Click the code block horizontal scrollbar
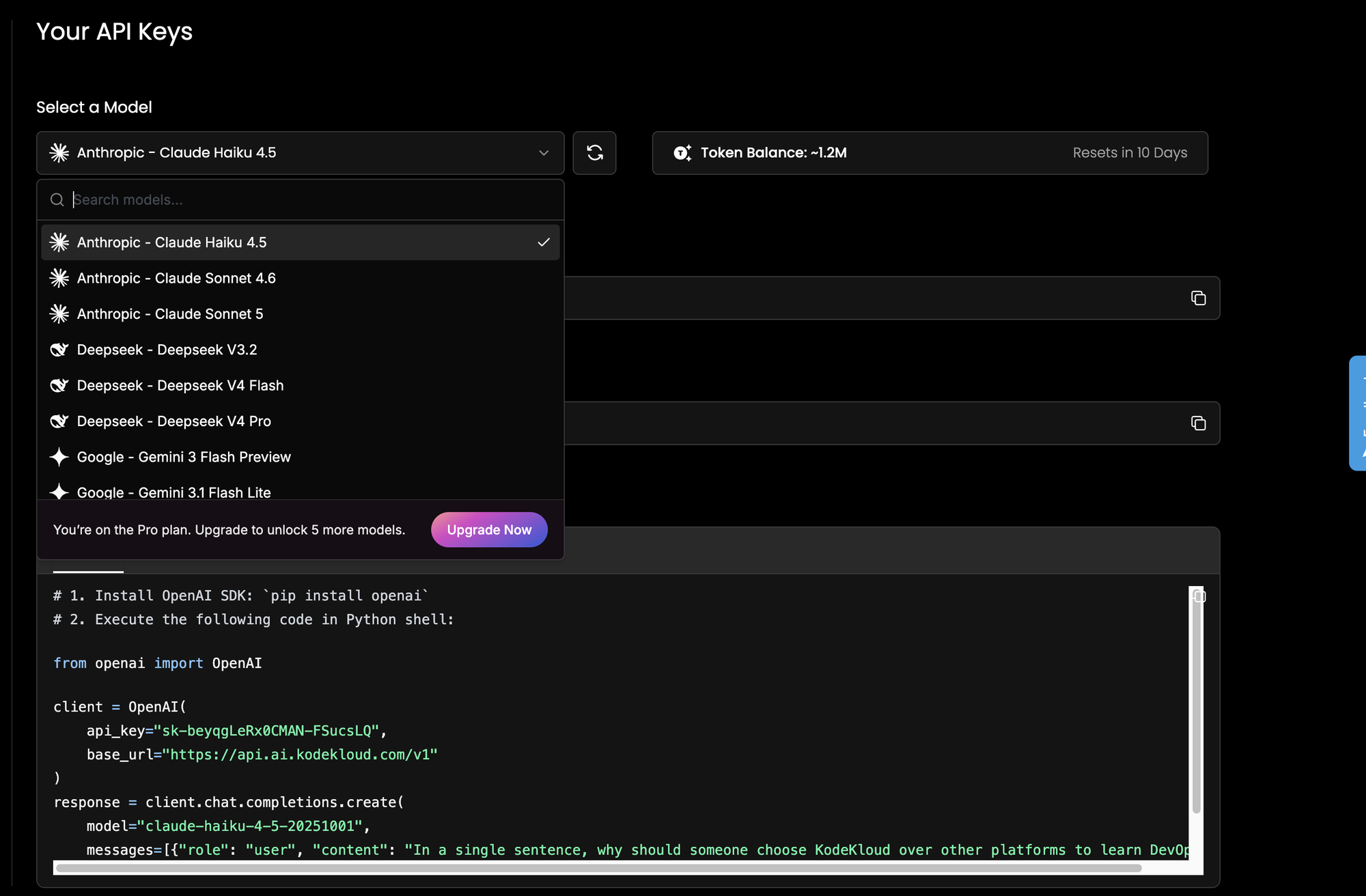Image resolution: width=1366 pixels, height=896 pixels. (x=598, y=868)
